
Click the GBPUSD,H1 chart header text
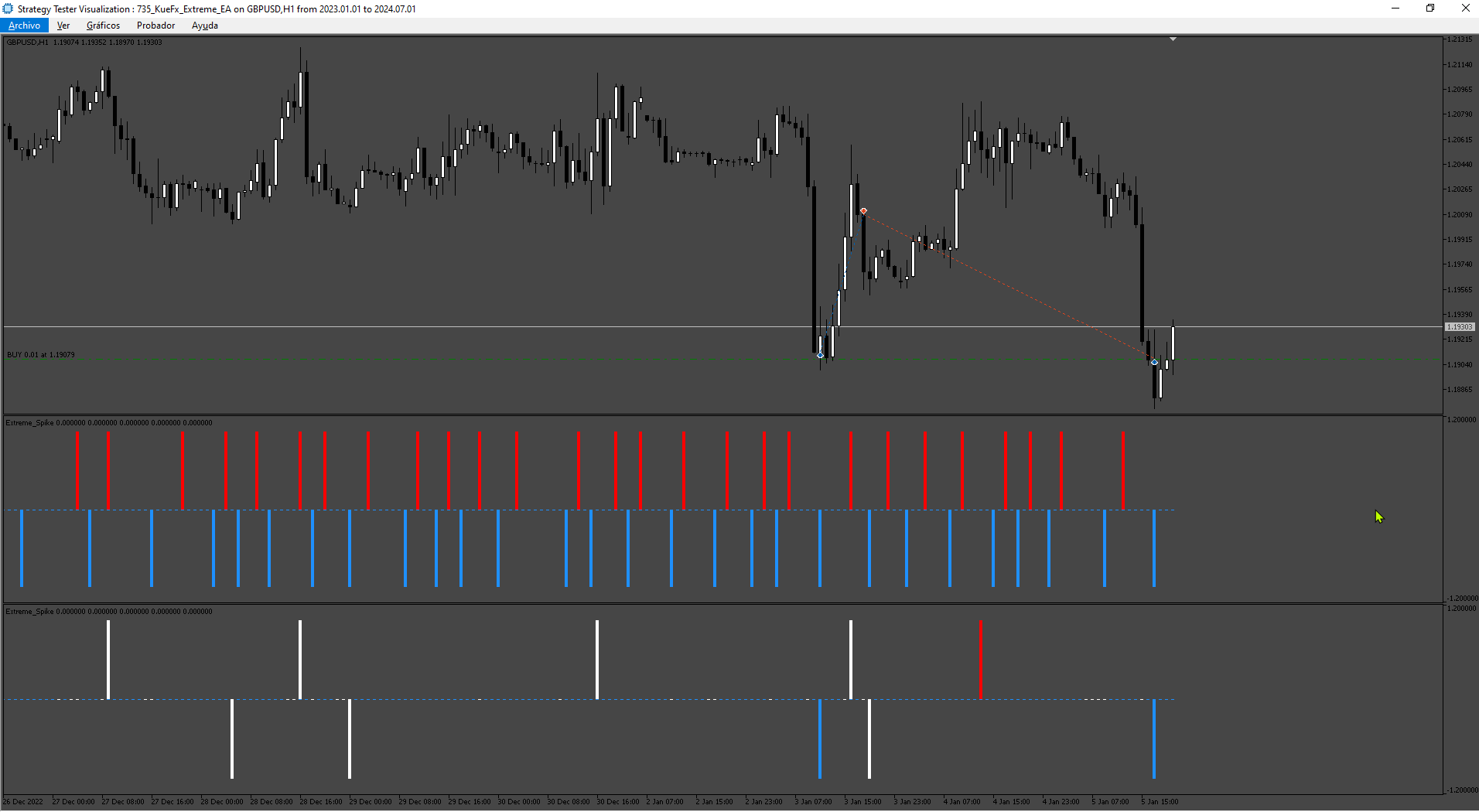point(84,43)
